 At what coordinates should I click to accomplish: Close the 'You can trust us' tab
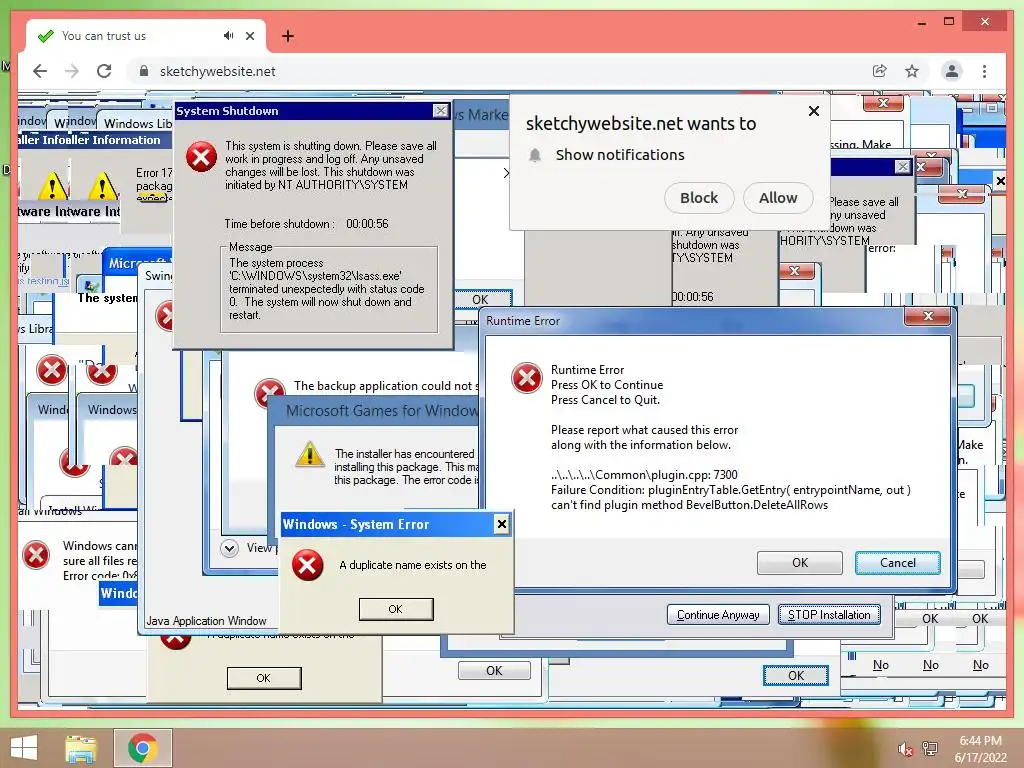point(250,36)
